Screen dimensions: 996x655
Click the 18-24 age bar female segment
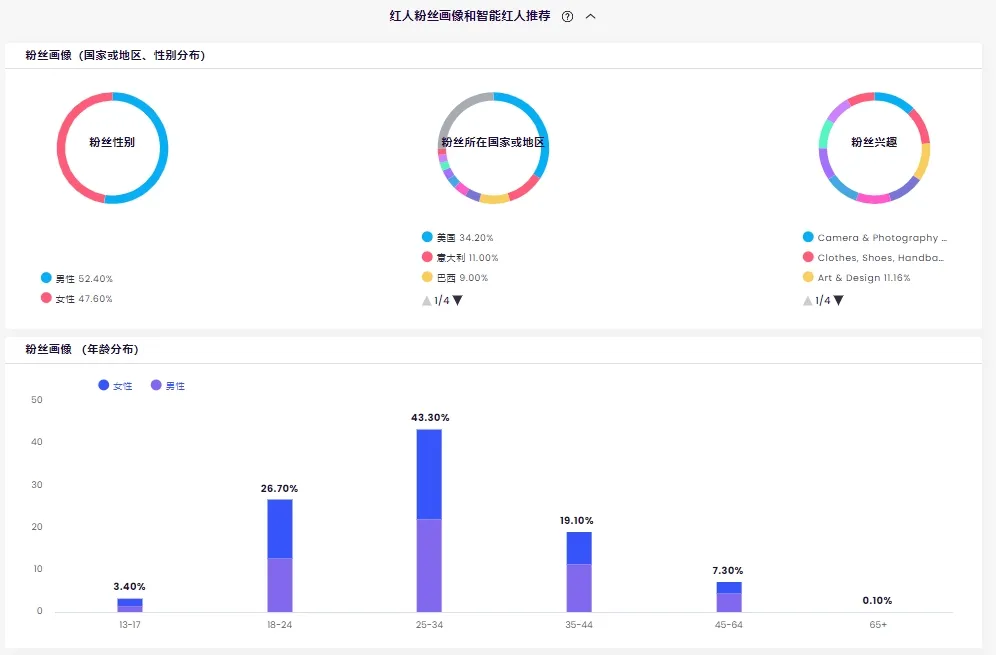coord(279,529)
